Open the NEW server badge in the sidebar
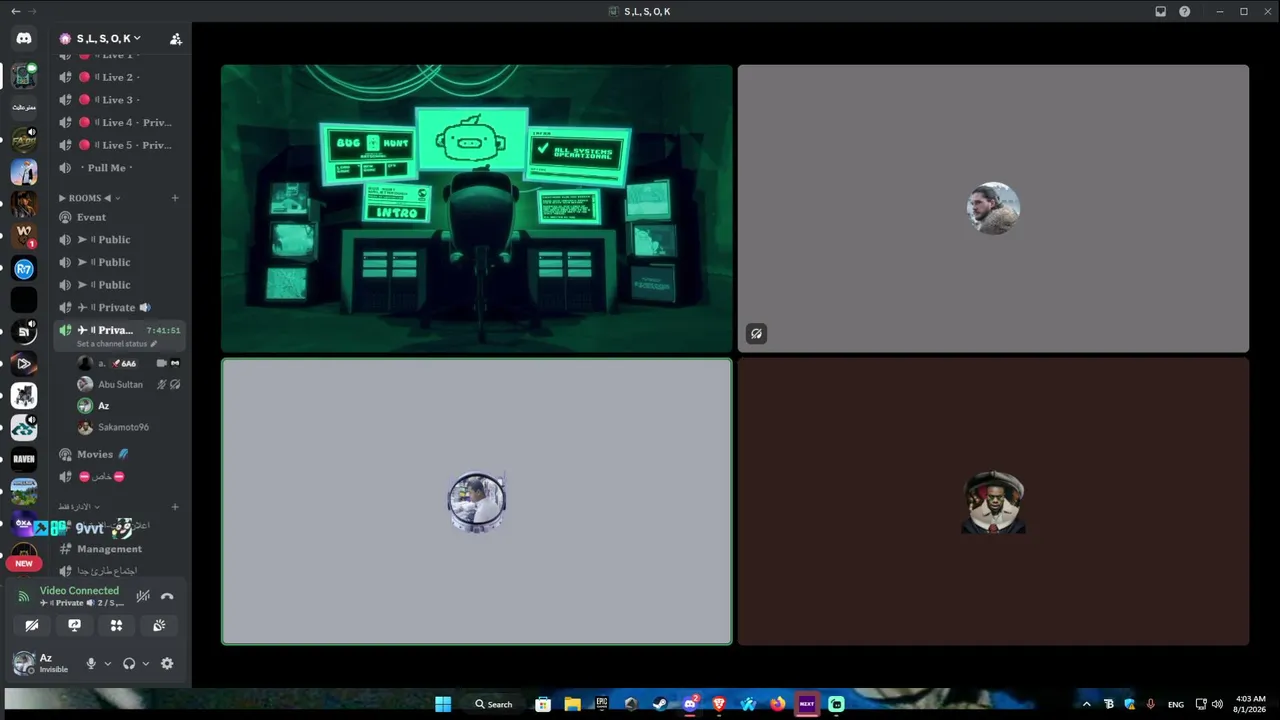 tap(24, 563)
